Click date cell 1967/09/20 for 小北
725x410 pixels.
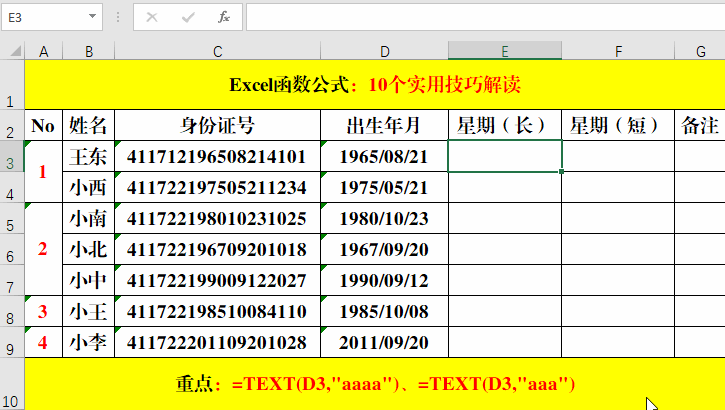coord(384,249)
